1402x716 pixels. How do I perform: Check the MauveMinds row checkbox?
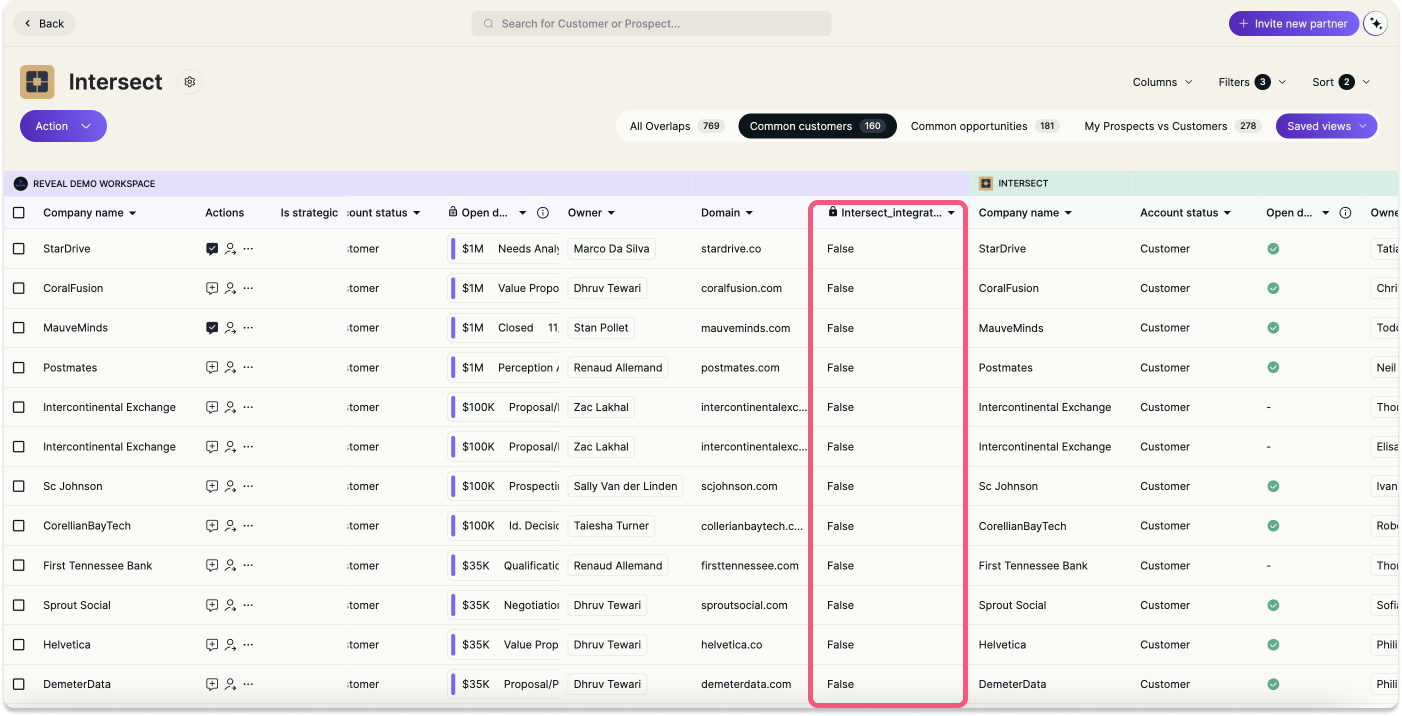[x=19, y=328]
